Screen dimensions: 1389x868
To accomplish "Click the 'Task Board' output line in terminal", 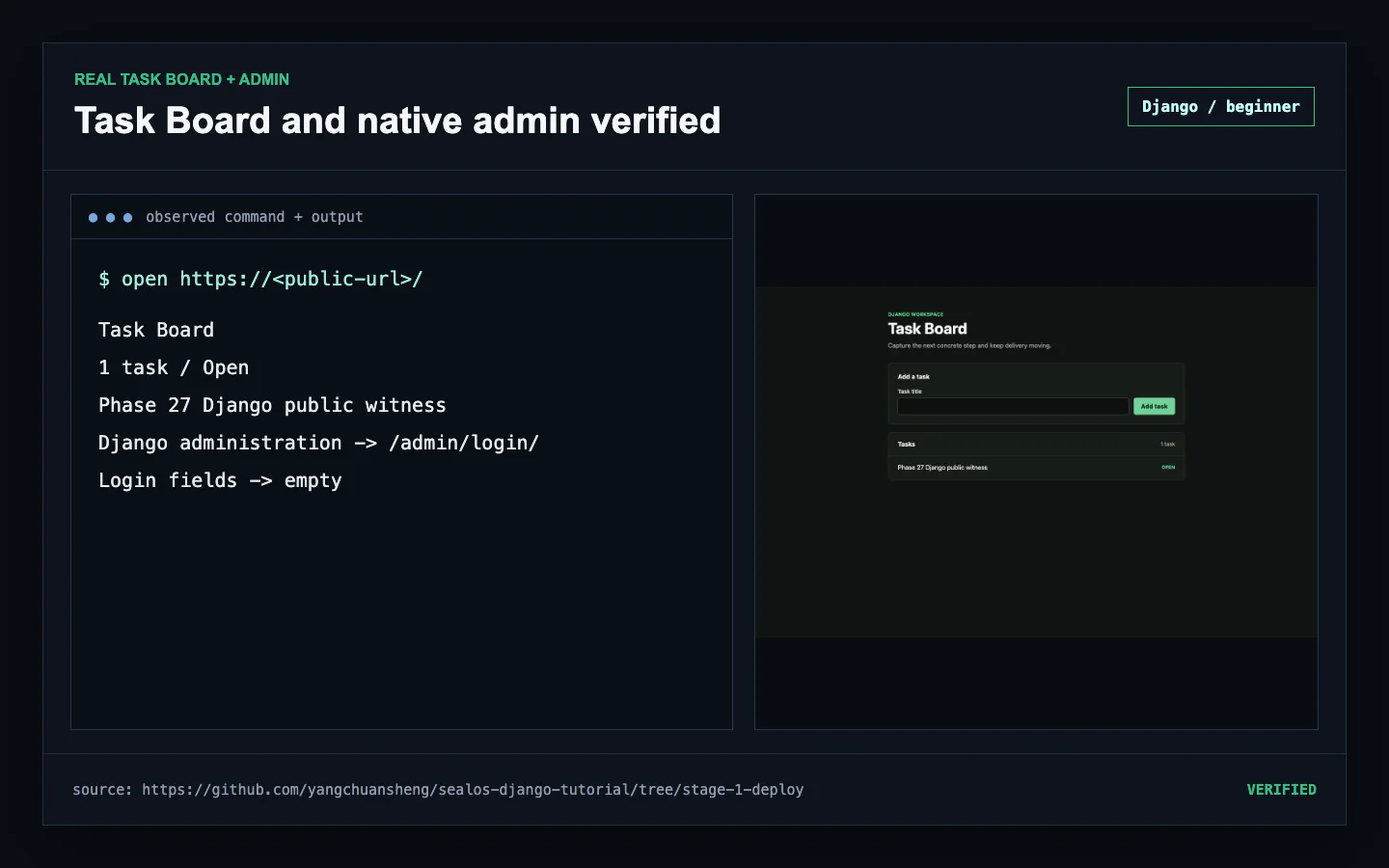I will [x=156, y=330].
